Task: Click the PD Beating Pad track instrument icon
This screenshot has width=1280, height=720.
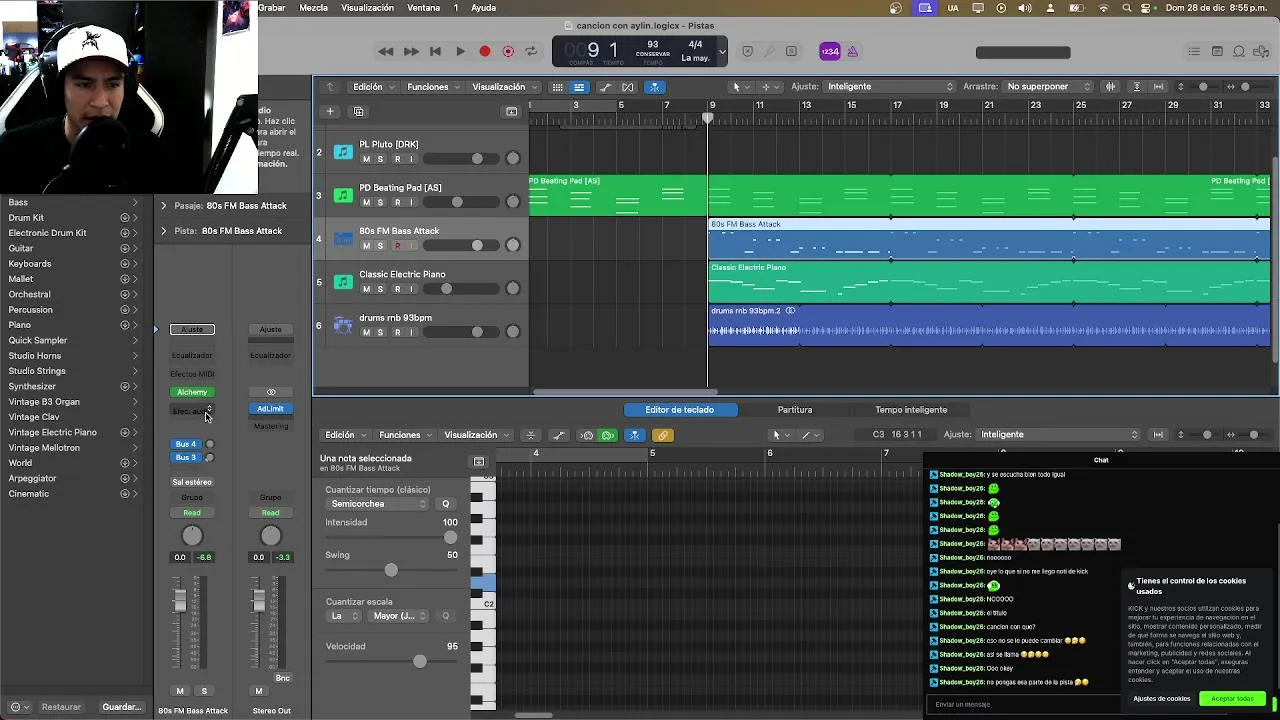Action: pyautogui.click(x=343, y=195)
